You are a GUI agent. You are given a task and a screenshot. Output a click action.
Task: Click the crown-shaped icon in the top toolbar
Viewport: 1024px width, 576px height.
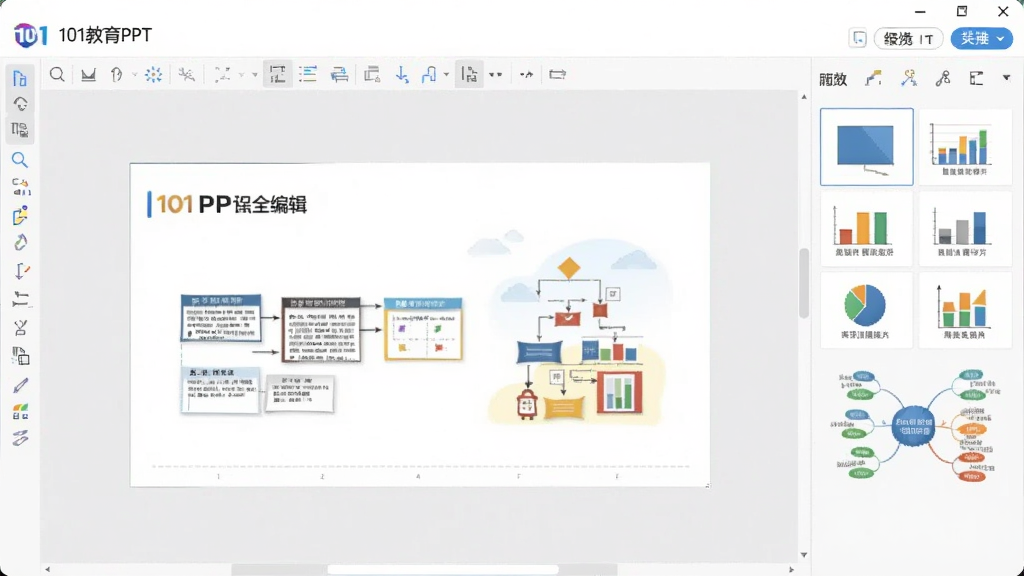point(88,74)
